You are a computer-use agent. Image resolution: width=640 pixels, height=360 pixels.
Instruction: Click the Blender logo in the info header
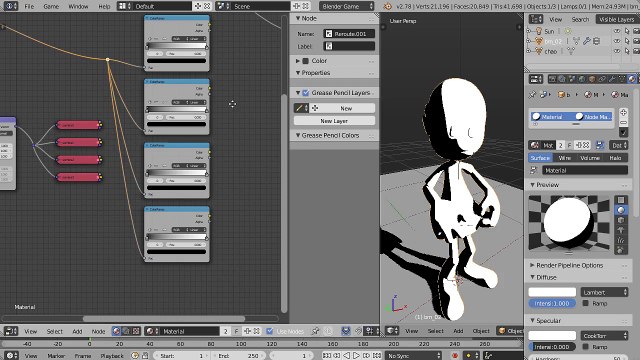point(387,6)
